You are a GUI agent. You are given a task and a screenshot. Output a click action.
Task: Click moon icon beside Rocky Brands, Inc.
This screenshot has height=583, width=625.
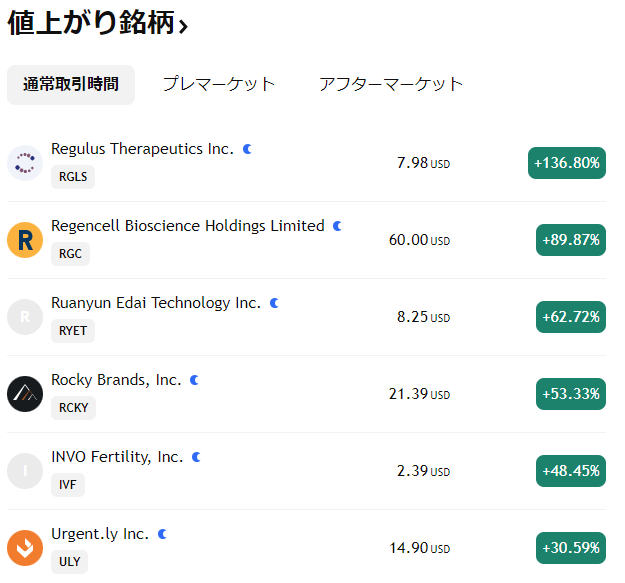[x=195, y=380]
